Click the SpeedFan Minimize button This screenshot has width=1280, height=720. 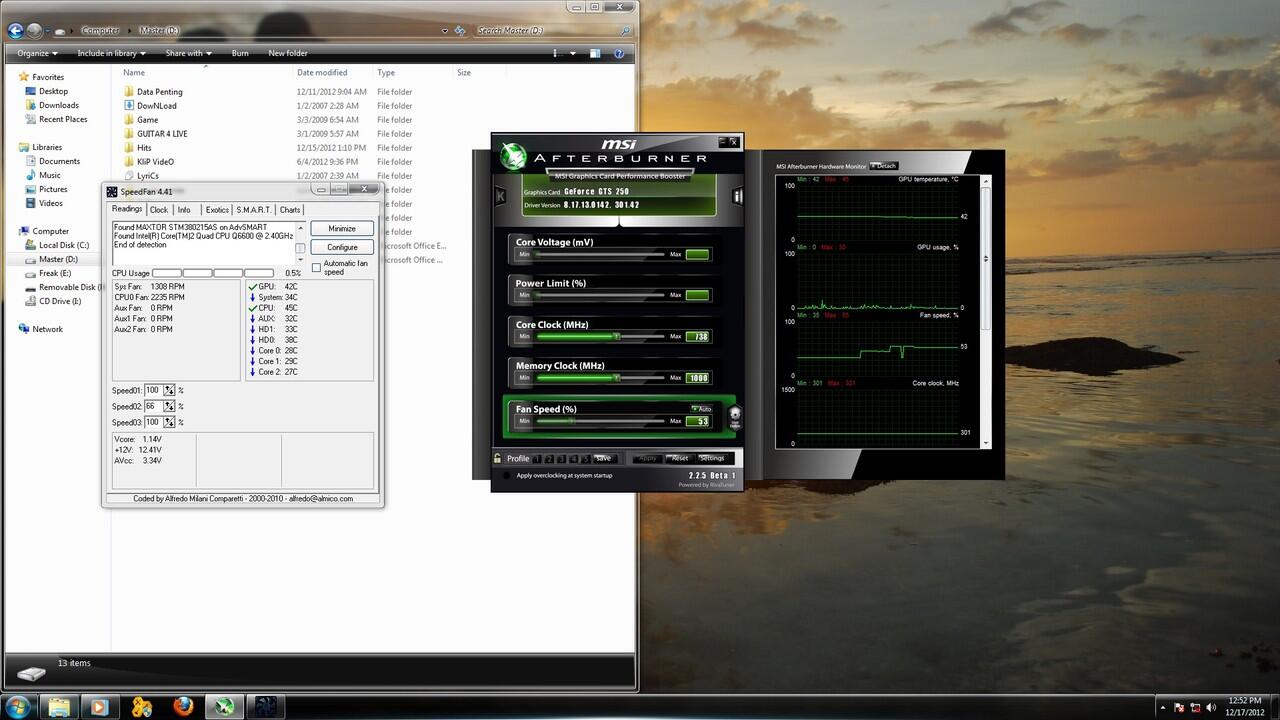(x=342, y=229)
